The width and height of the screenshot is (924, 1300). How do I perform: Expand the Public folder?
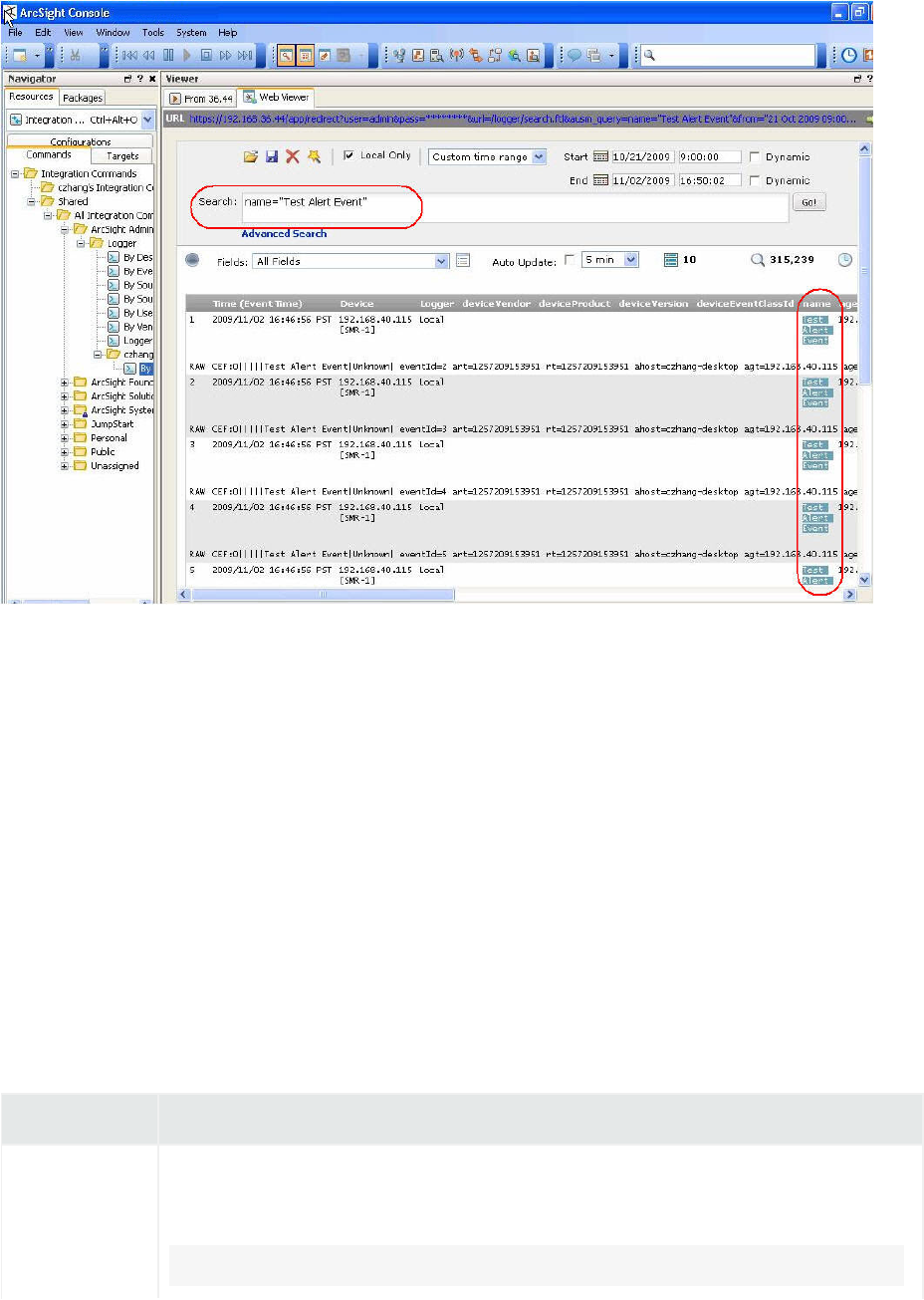pos(66,452)
